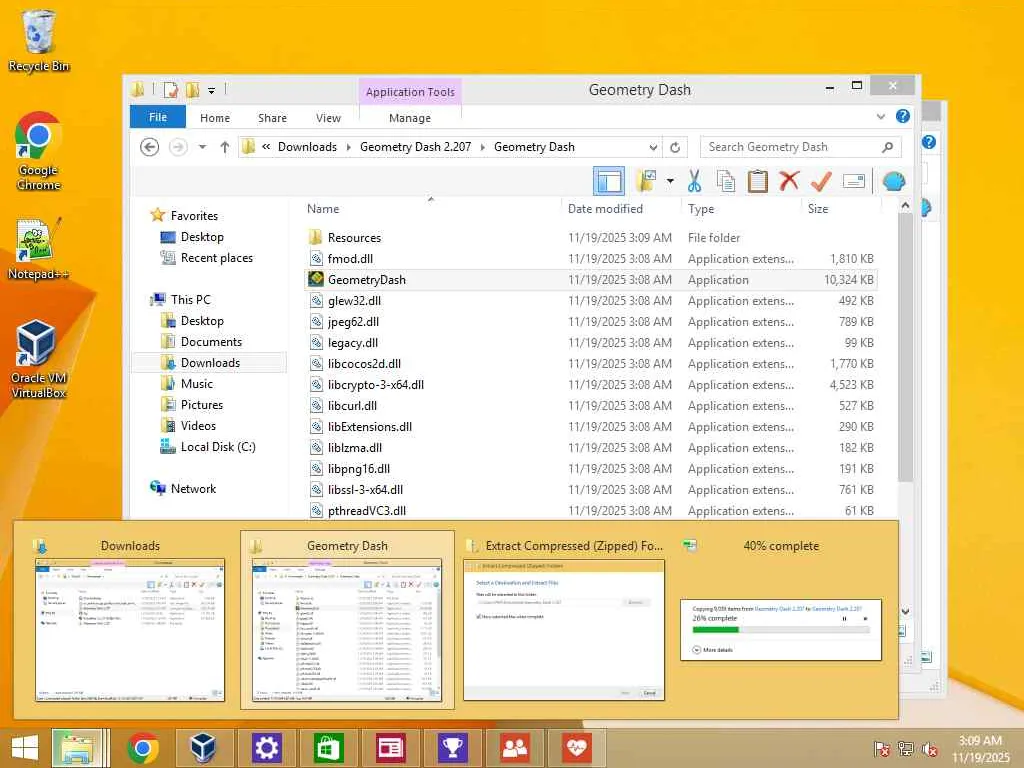Open the Home ribbon tab
Image resolution: width=1024 pixels, height=768 pixels.
coord(215,118)
